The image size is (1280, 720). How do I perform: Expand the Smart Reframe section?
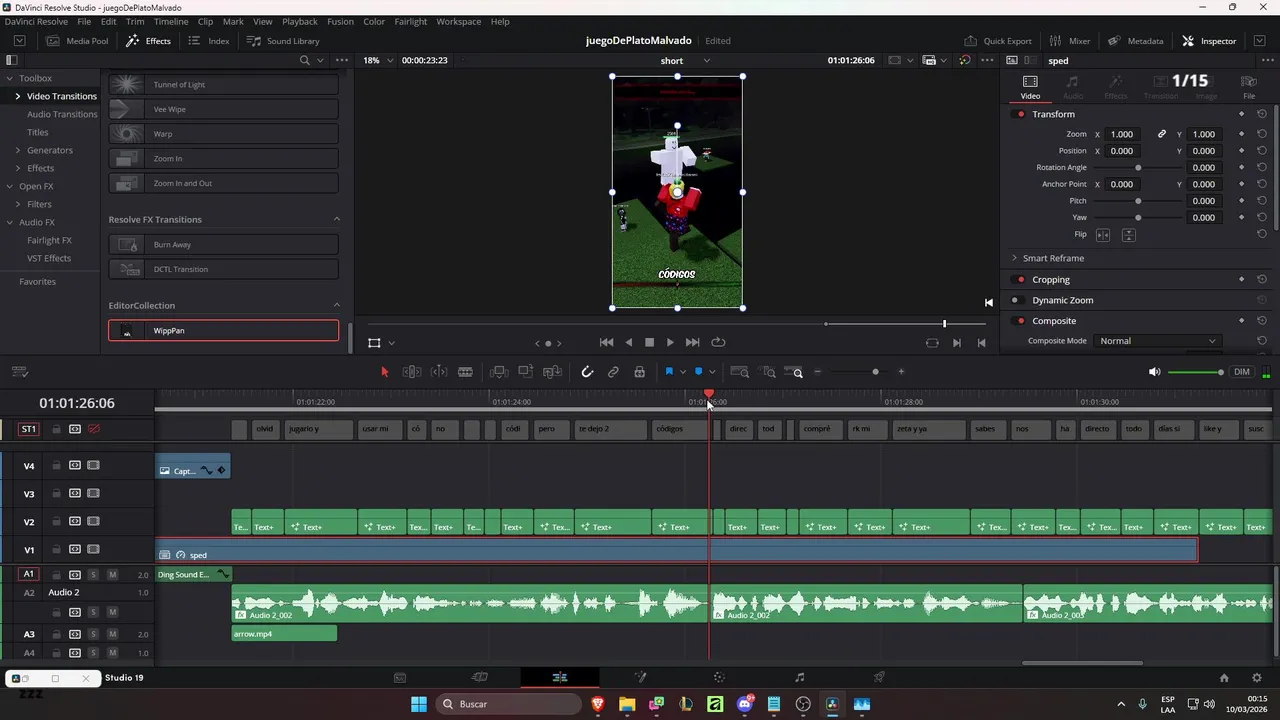[1014, 258]
